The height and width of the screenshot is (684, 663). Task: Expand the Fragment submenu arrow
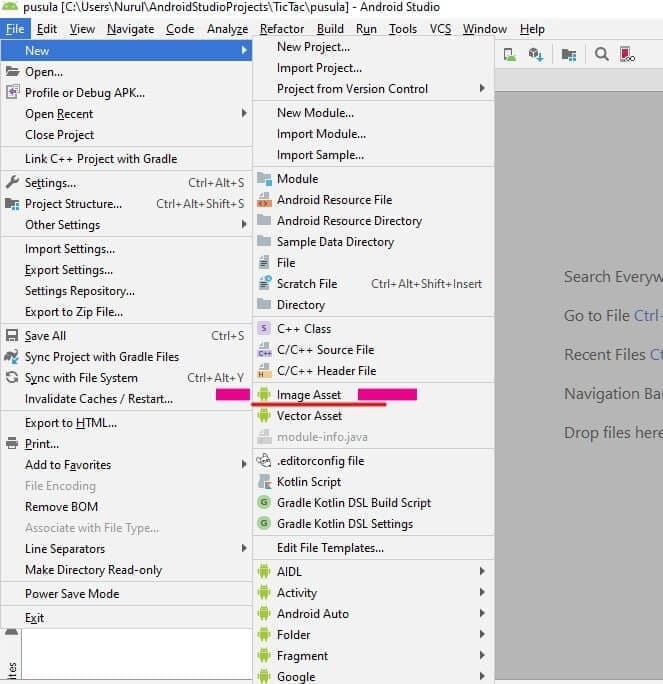coord(482,655)
